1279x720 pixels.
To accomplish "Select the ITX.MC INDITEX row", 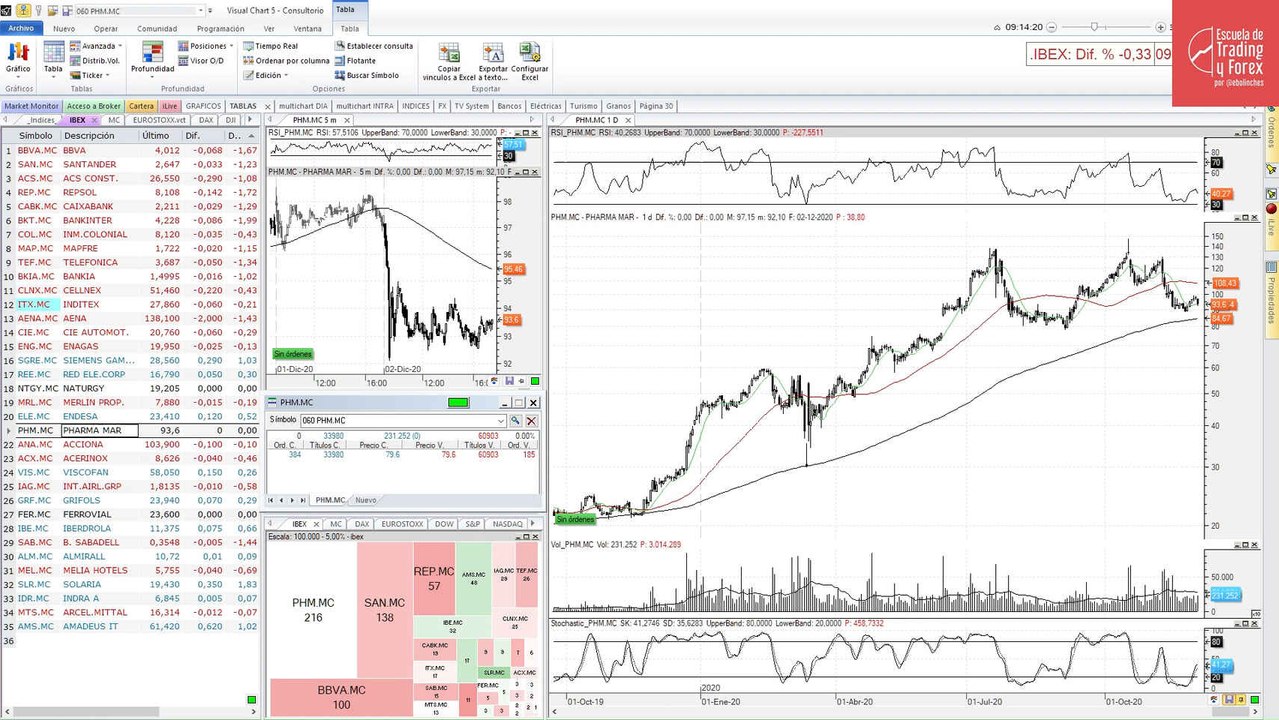I will pyautogui.click(x=130, y=304).
